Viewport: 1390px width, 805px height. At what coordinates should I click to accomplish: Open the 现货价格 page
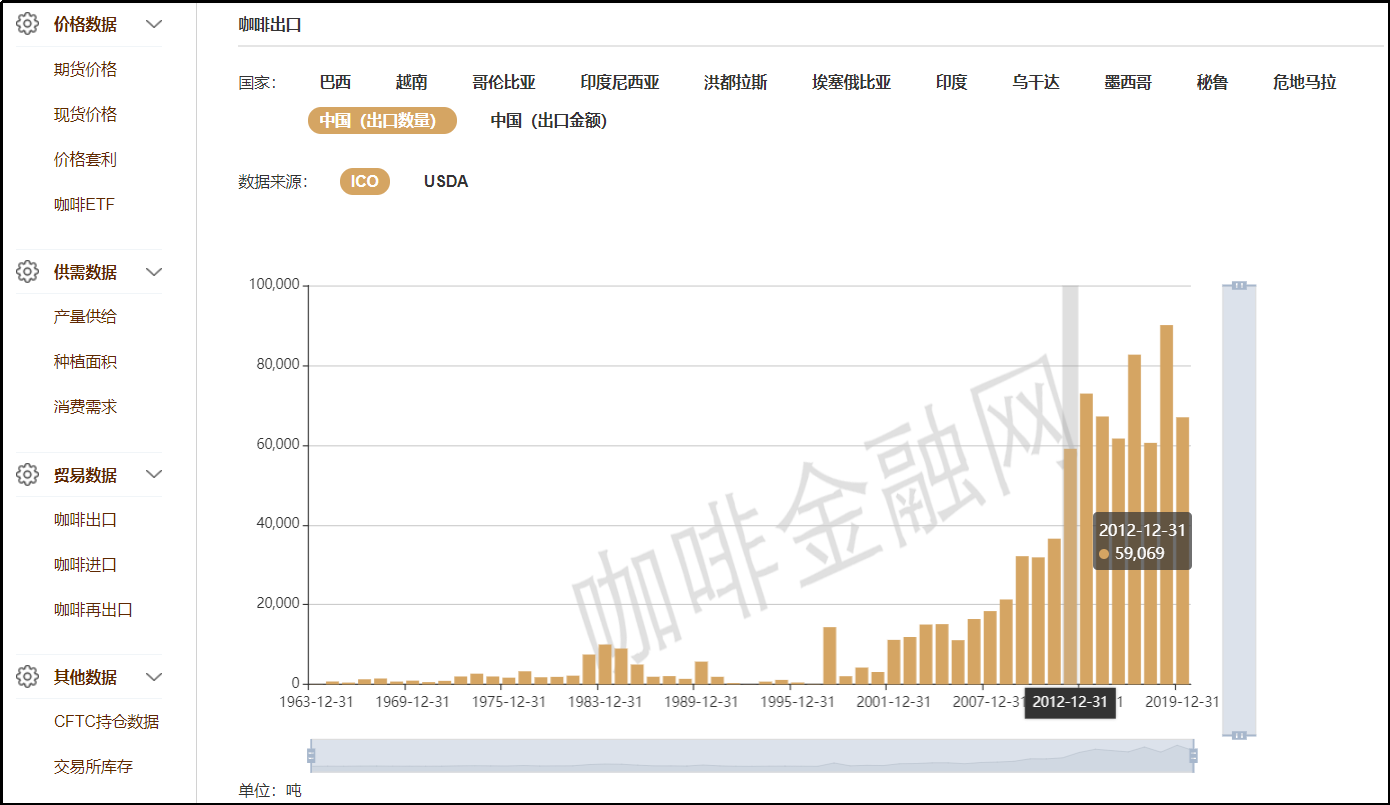tap(85, 114)
